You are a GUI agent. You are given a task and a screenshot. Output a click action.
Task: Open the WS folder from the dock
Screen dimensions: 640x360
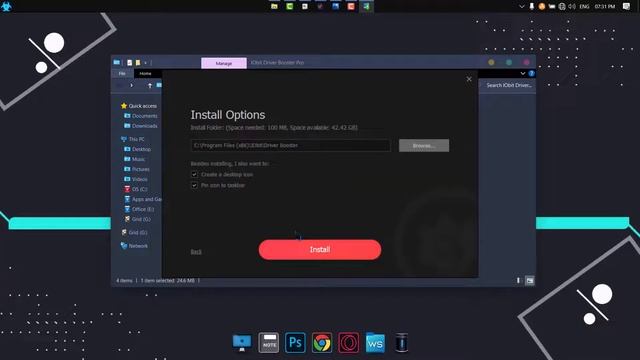click(x=375, y=342)
